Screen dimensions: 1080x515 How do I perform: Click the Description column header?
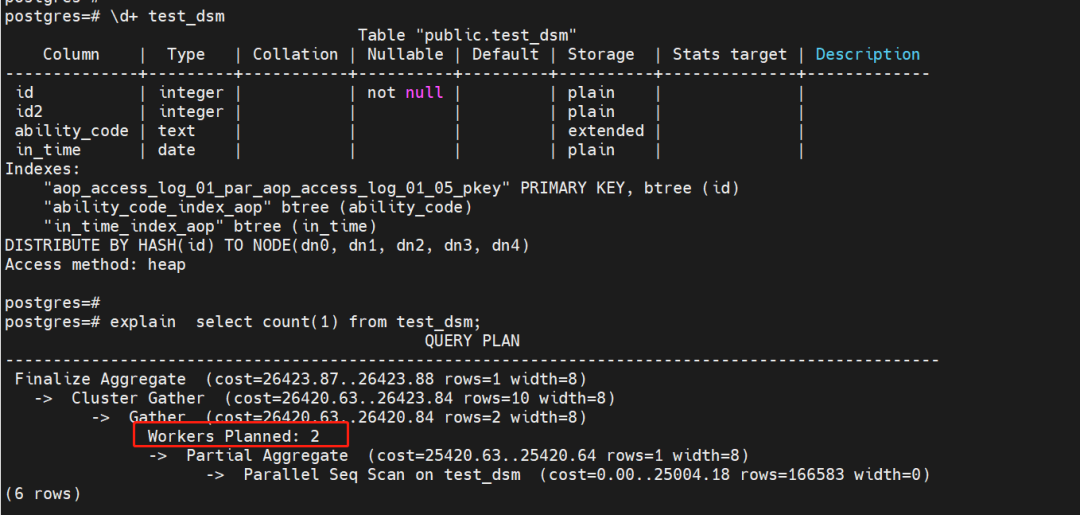pyautogui.click(x=867, y=55)
